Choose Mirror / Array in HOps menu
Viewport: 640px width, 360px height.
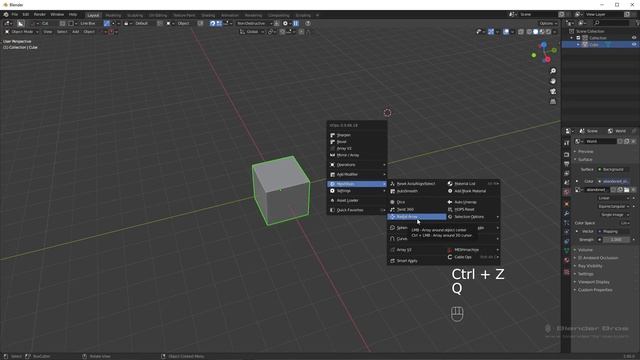[x=357, y=155]
